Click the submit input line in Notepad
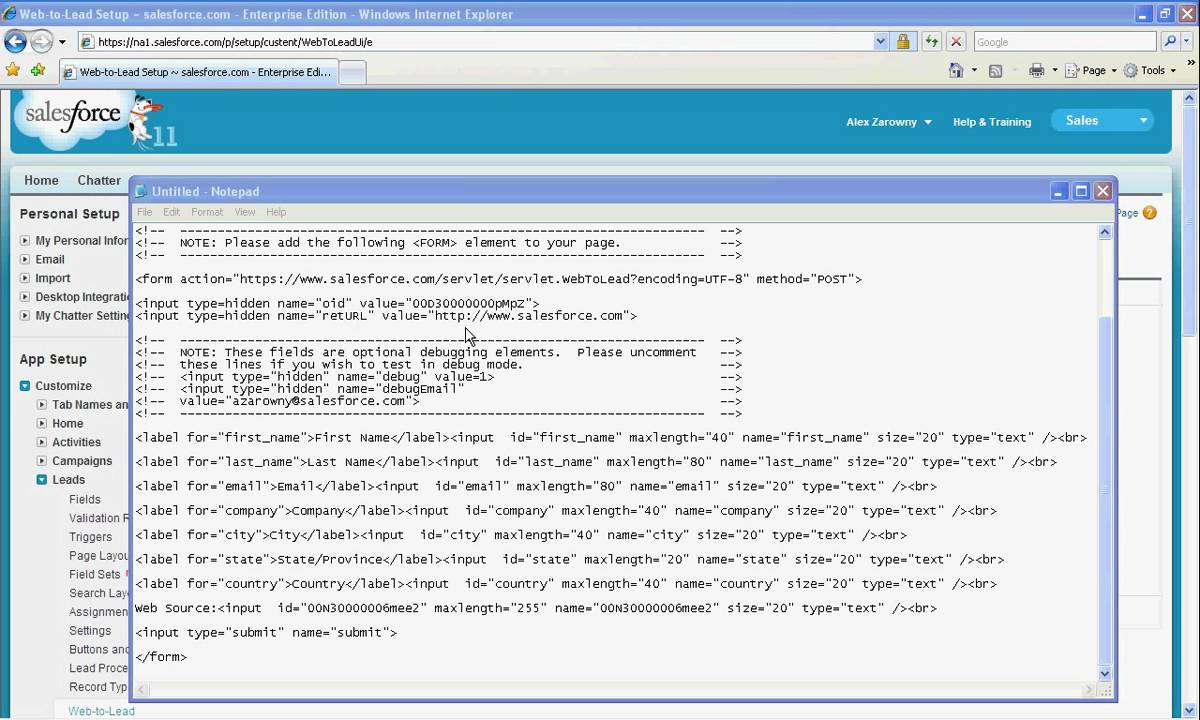 point(266,632)
